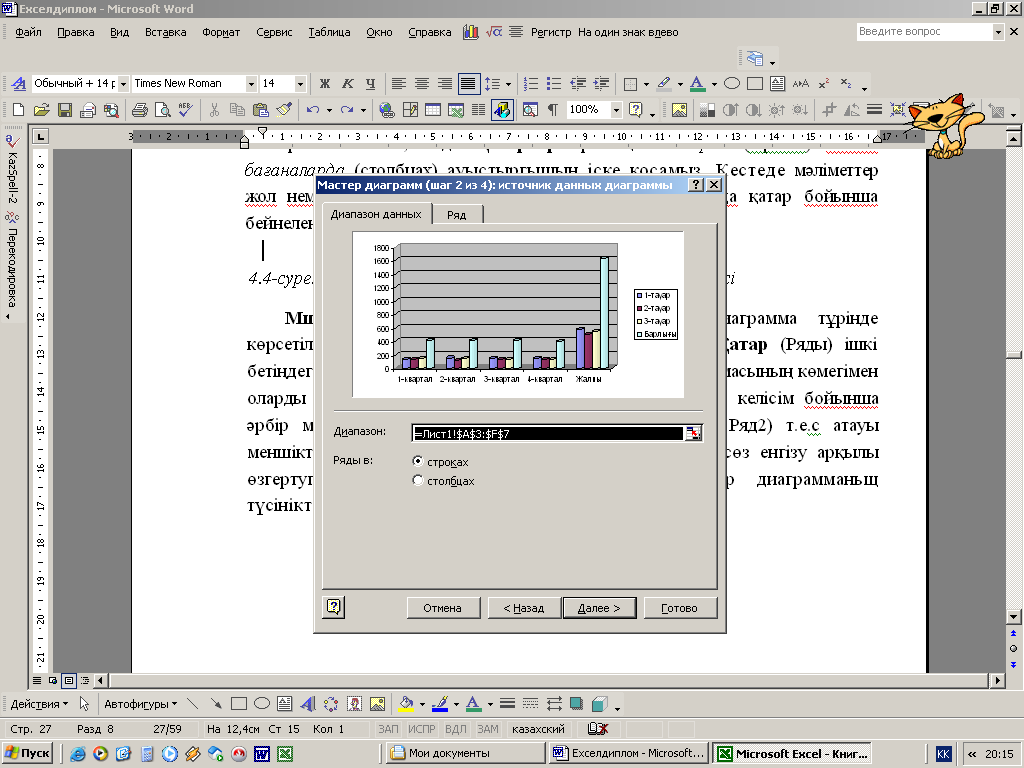The height and width of the screenshot is (768, 1024).
Task: Paste clipboard contents using toolbar icon
Action: point(261,110)
